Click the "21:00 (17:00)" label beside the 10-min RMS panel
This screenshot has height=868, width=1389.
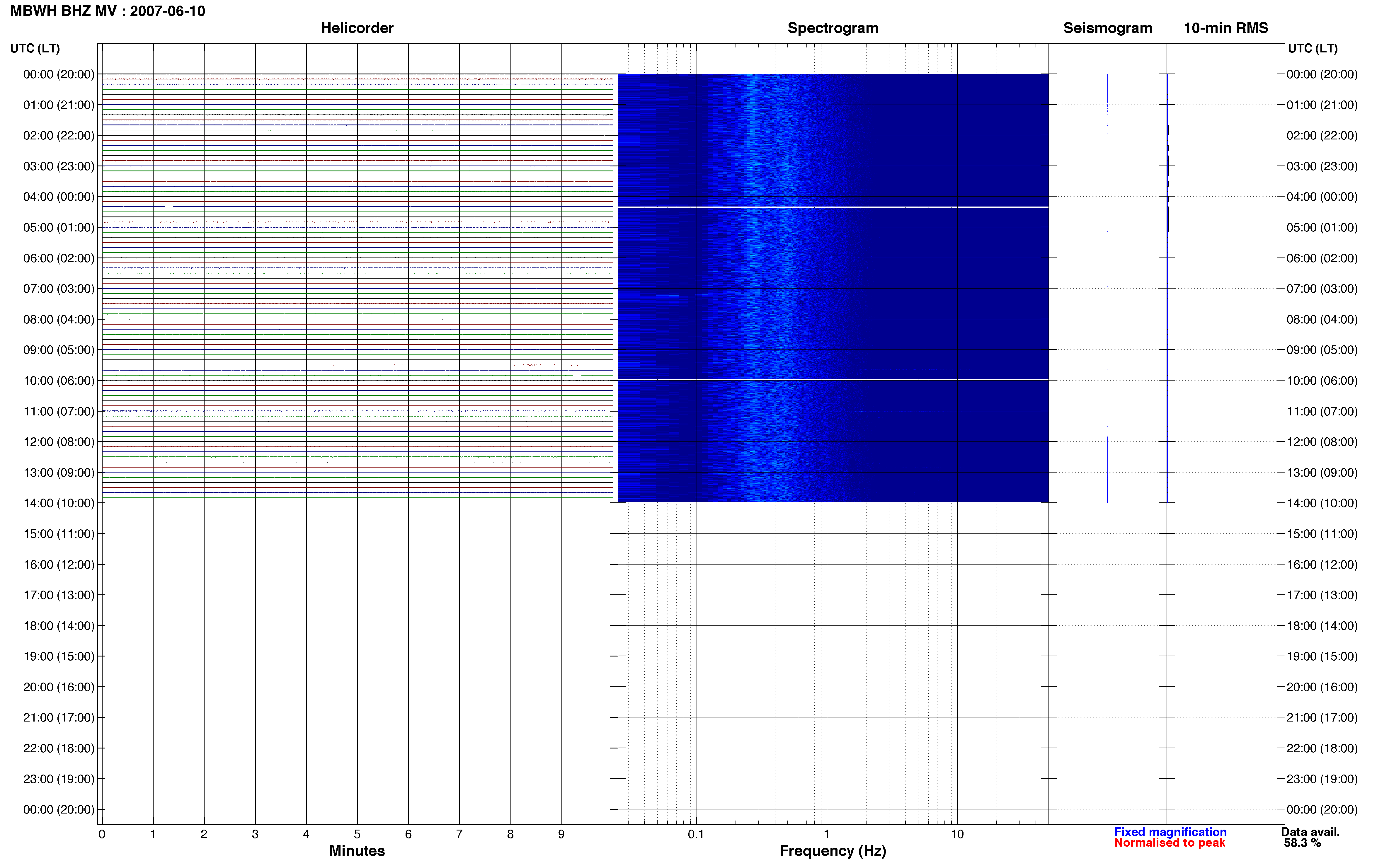1322,718
